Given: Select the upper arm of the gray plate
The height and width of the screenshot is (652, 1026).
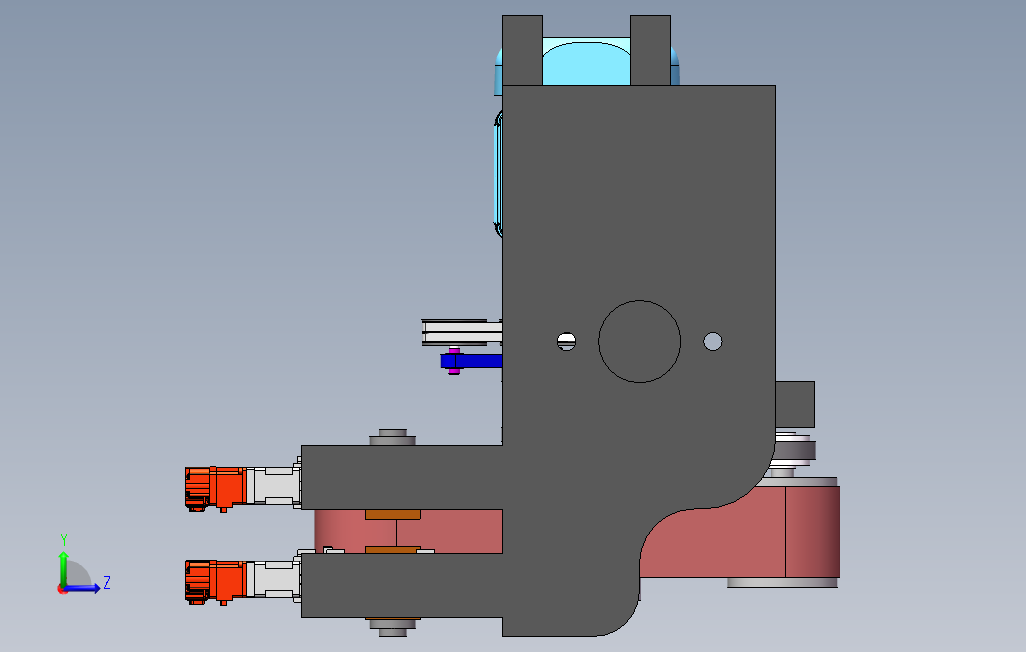Looking at the screenshot, I should click(402, 477).
